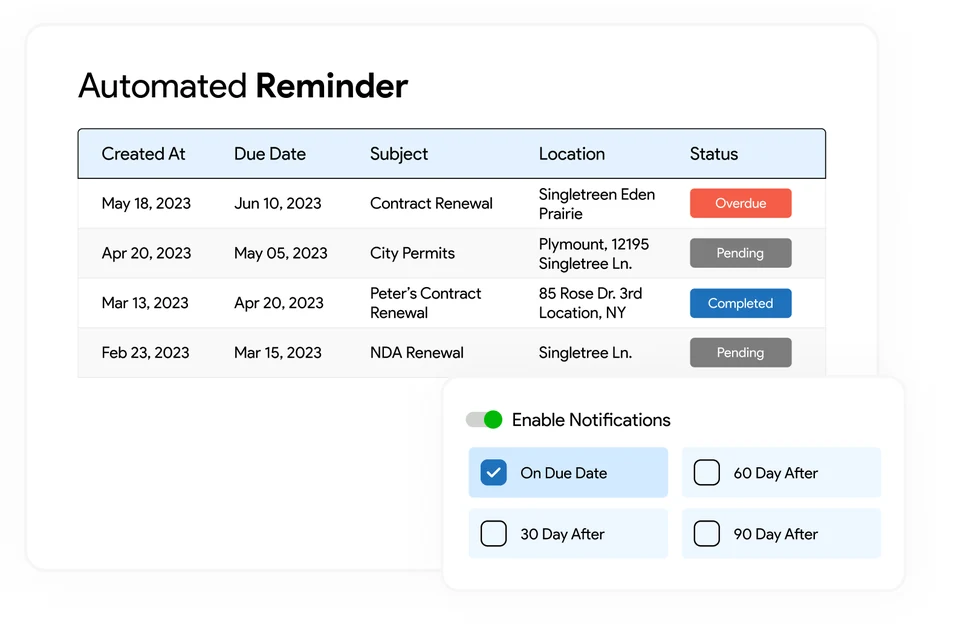Viewport: 960px width, 640px height.
Task: Click the Plymount, 12195 Singletree Ln. location
Action: (x=594, y=254)
